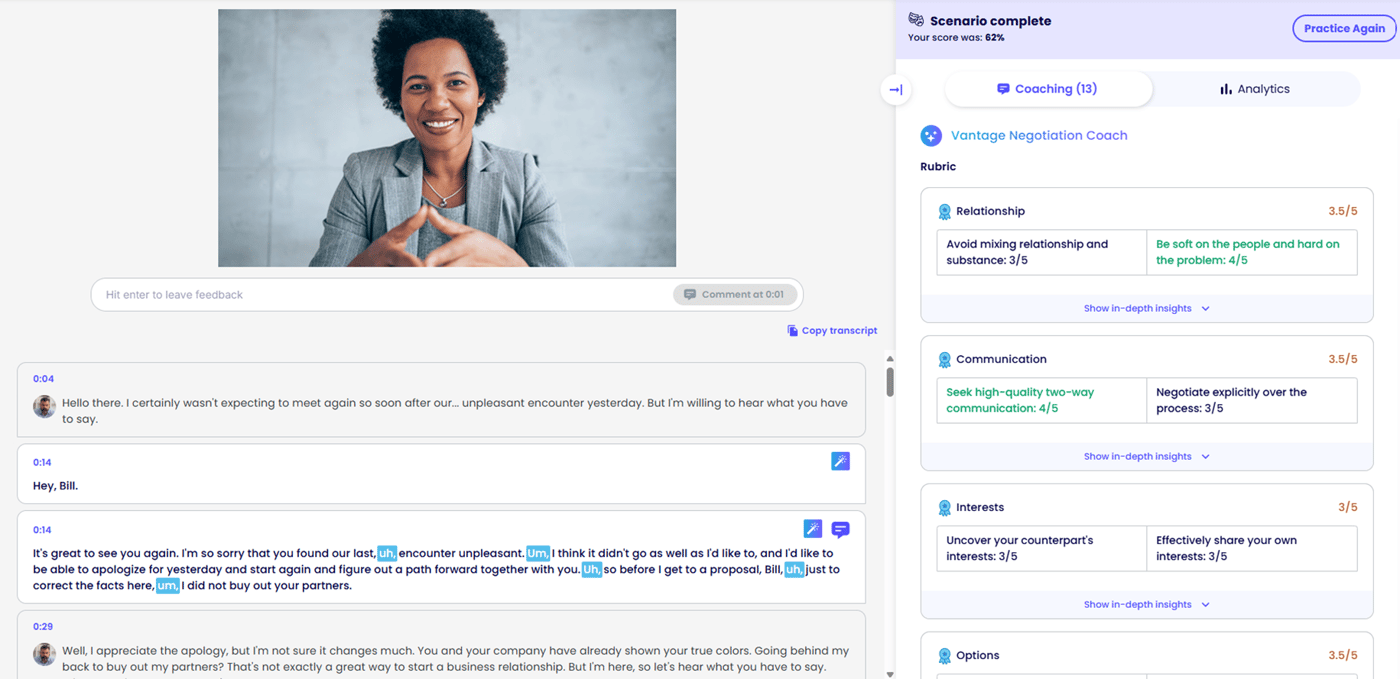Click Bill's avatar on the "Well, I appreciate the apology" message
The width and height of the screenshot is (1400, 679).
click(x=44, y=654)
